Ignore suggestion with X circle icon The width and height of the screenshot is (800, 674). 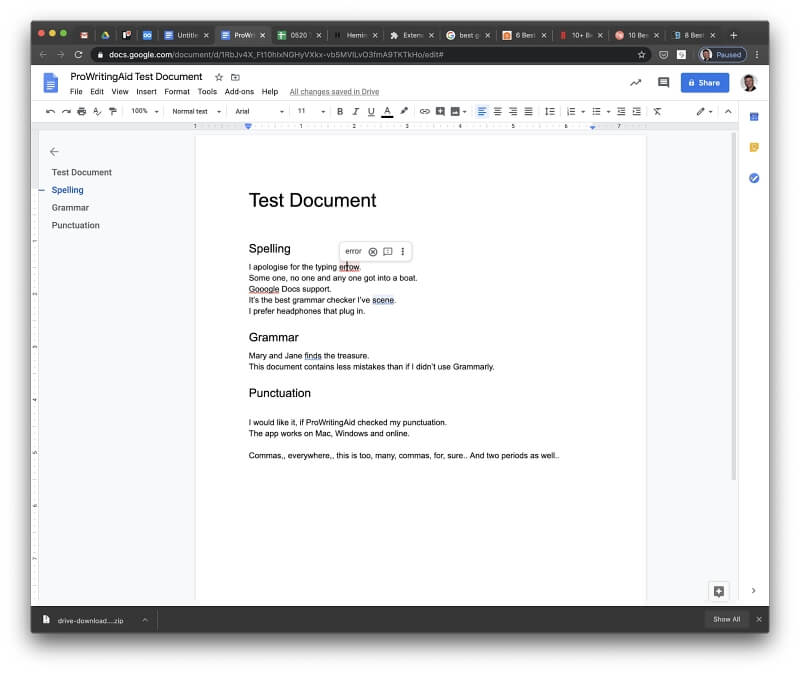[x=373, y=252]
